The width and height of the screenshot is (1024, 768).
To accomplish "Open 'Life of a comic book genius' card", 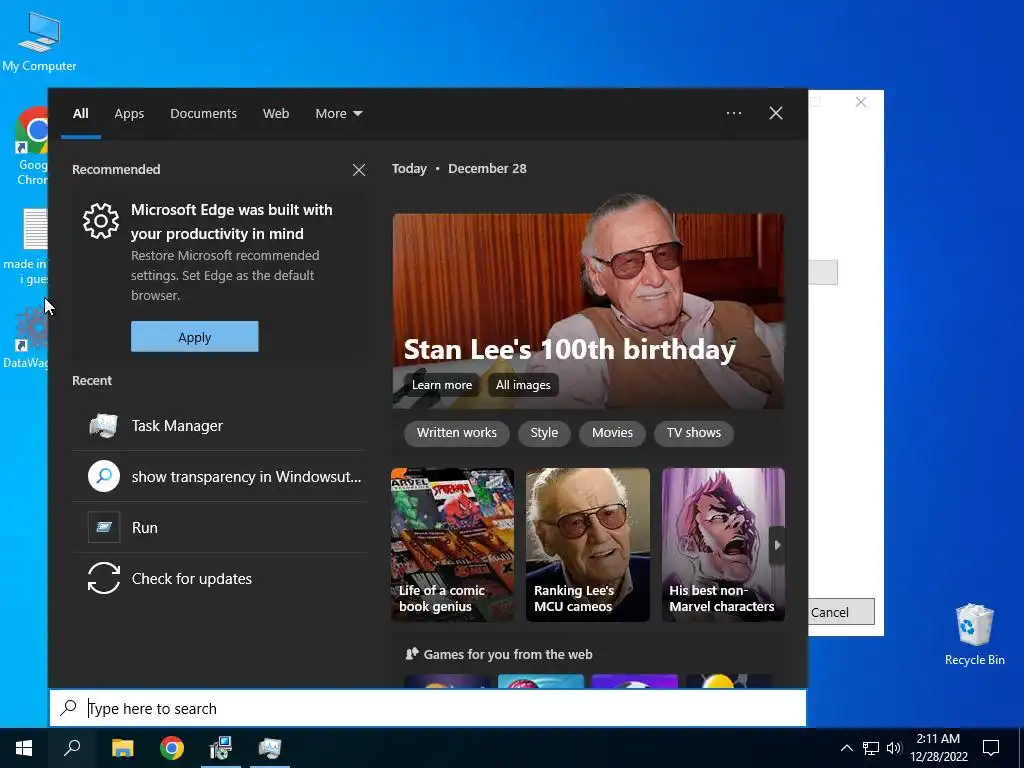I will tap(453, 545).
